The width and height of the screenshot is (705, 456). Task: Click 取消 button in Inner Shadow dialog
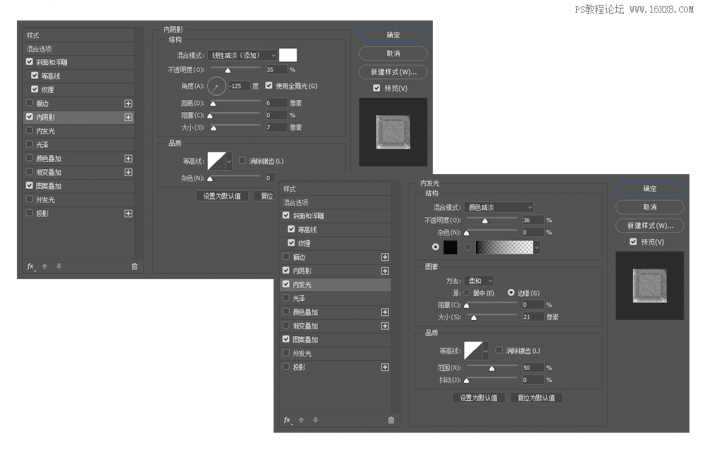pyautogui.click(x=393, y=54)
